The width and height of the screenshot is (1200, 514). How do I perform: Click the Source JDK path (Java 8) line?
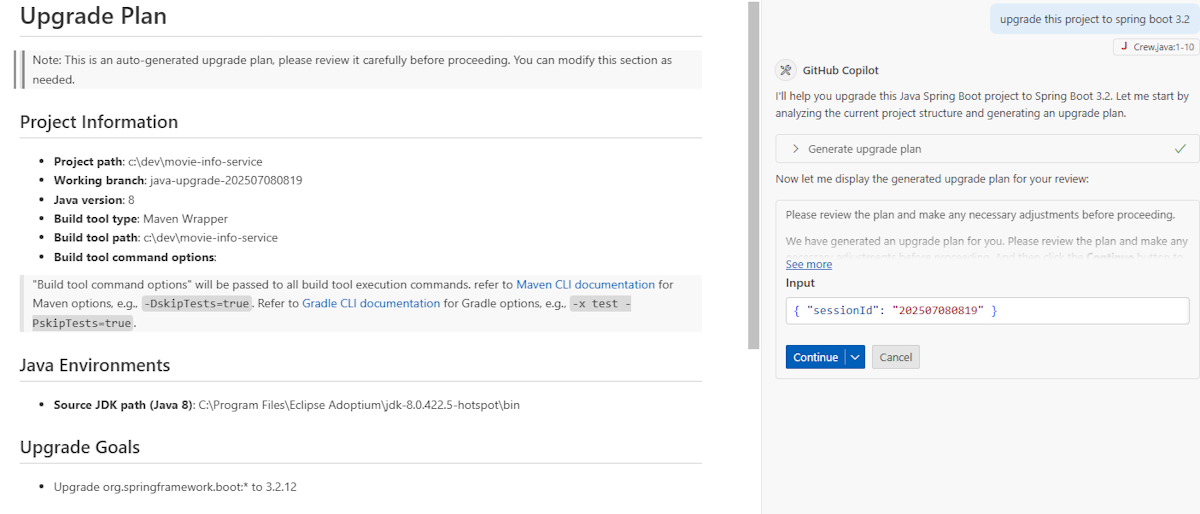pos(287,405)
